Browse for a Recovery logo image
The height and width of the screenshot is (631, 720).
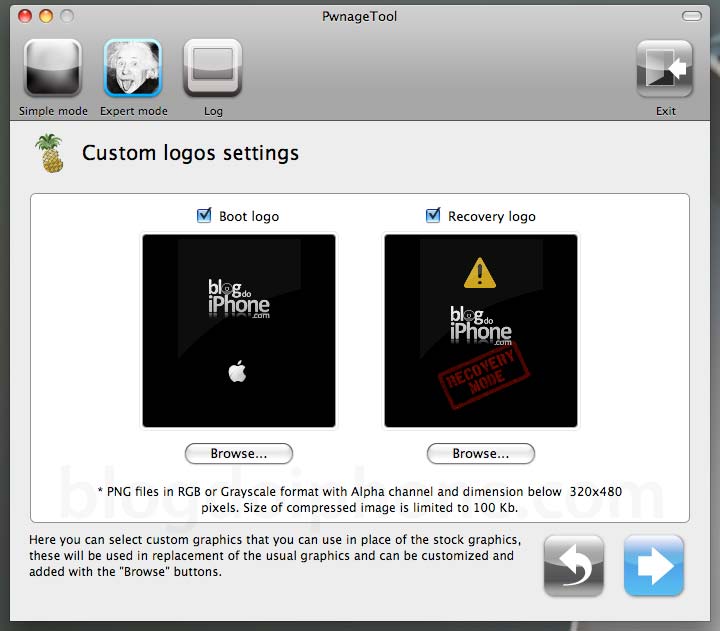[x=481, y=454]
